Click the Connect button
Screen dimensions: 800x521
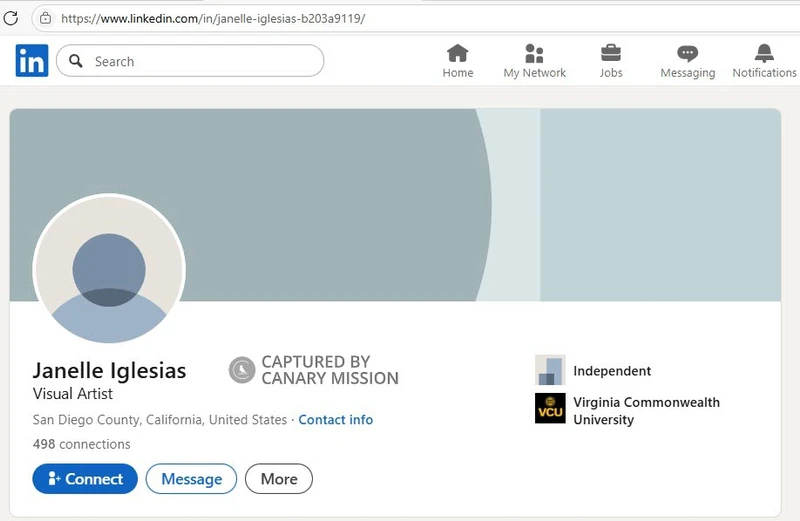point(85,479)
